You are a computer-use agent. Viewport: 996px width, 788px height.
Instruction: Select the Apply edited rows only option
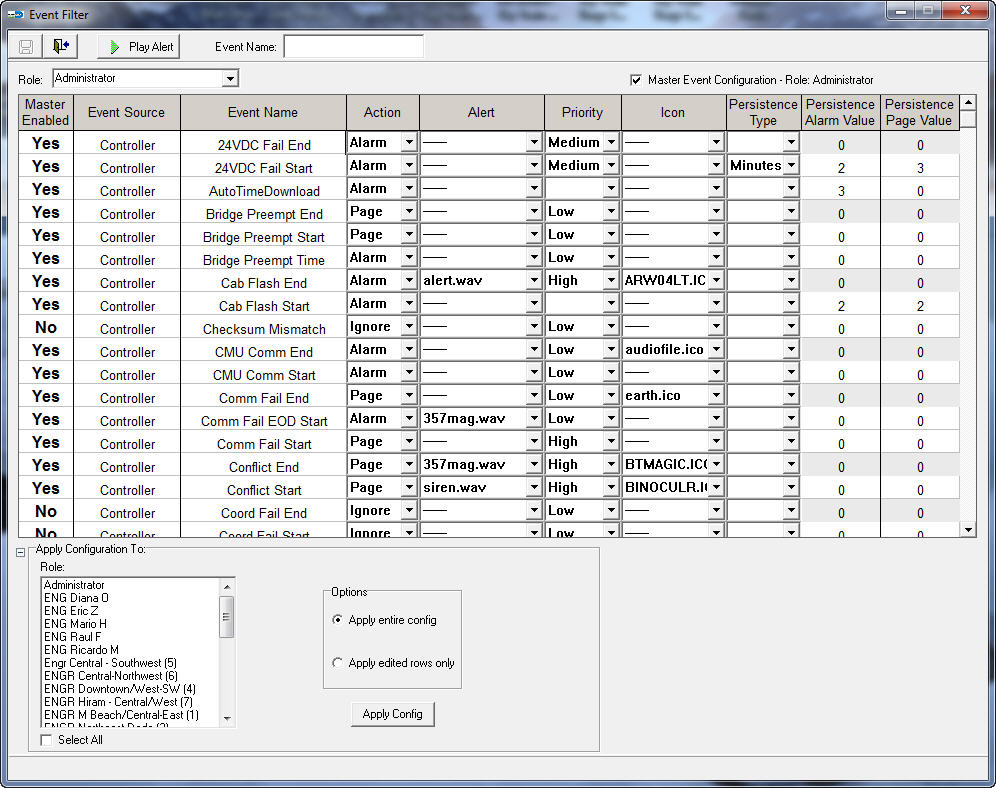click(x=337, y=663)
